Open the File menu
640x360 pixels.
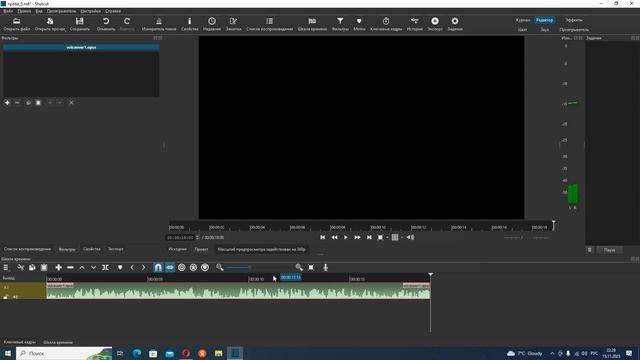coord(8,11)
